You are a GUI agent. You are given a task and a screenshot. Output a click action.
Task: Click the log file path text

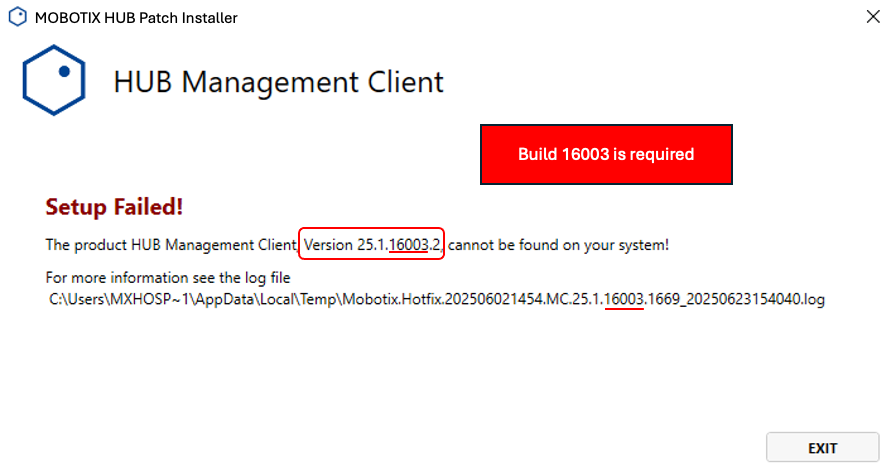pos(436,299)
